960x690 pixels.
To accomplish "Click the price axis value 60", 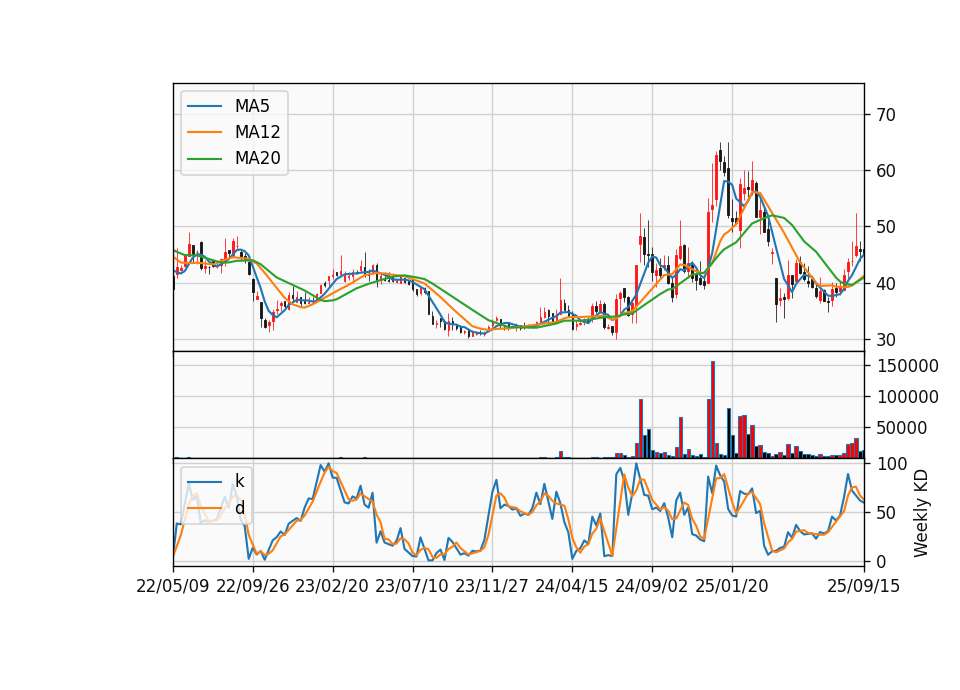I will click(886, 171).
